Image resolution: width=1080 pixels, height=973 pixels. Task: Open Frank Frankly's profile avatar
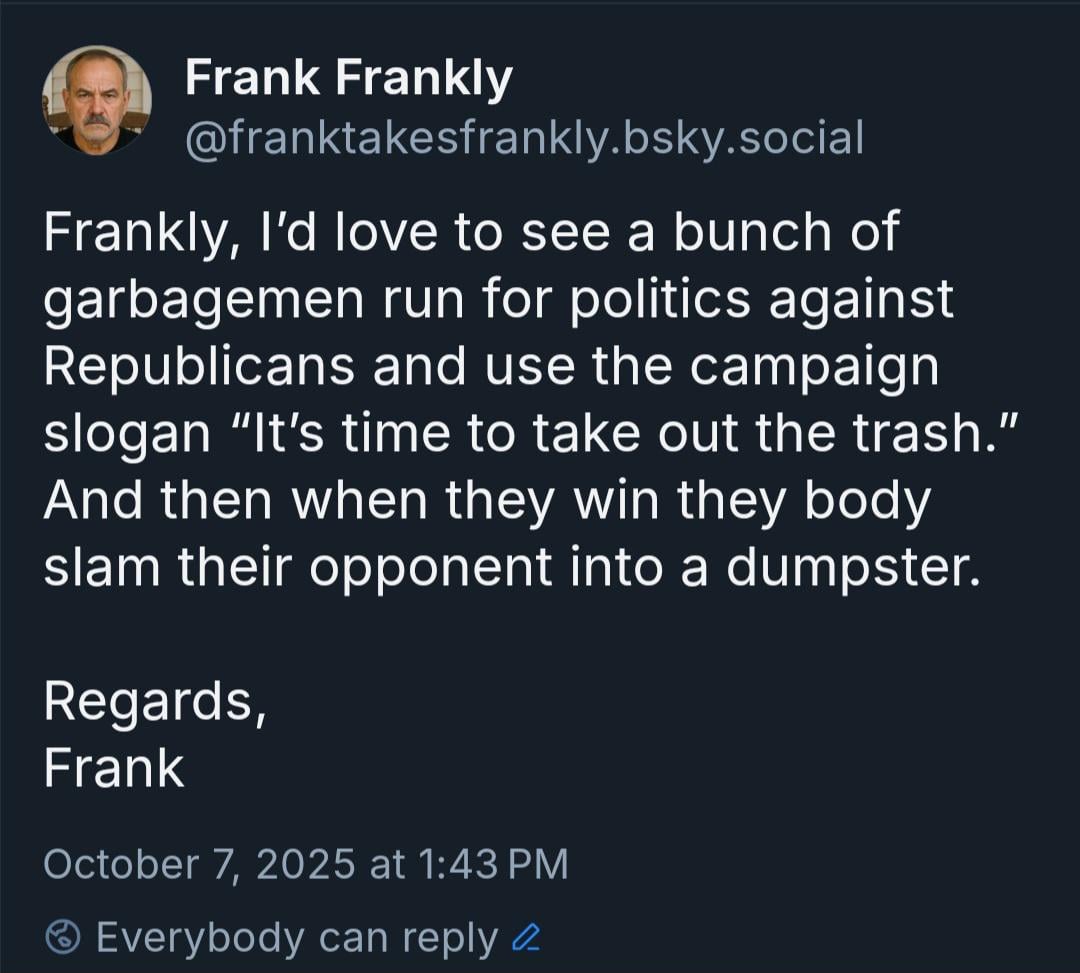pos(96,101)
